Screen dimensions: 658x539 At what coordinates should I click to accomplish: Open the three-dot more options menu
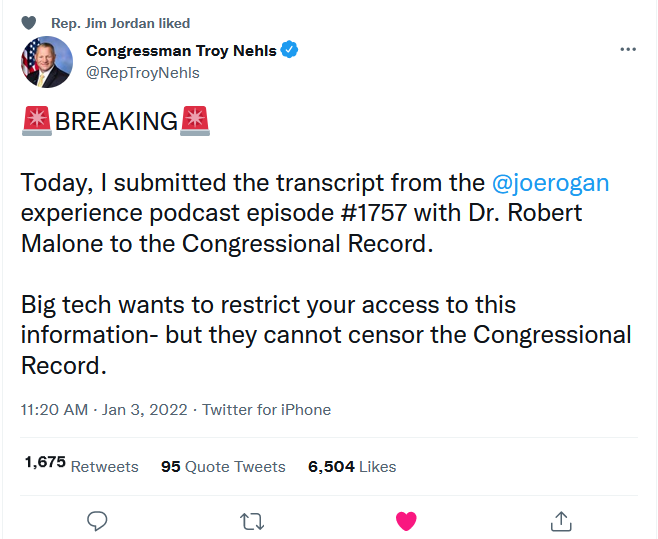pos(628,49)
